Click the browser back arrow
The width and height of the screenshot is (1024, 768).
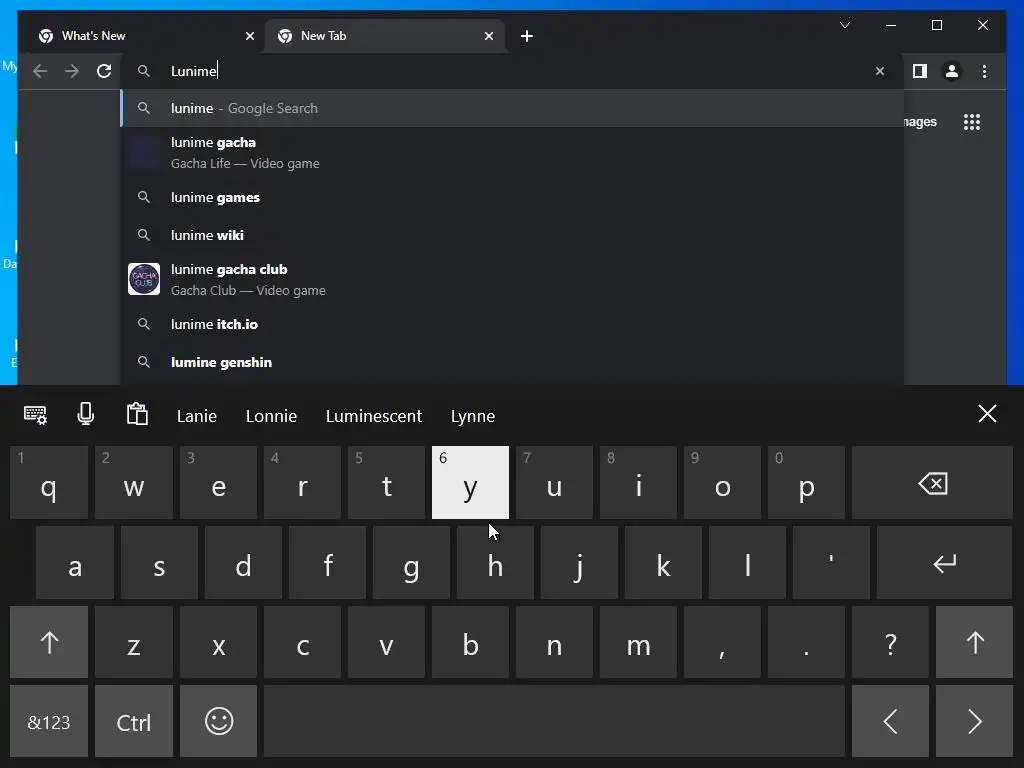click(40, 71)
